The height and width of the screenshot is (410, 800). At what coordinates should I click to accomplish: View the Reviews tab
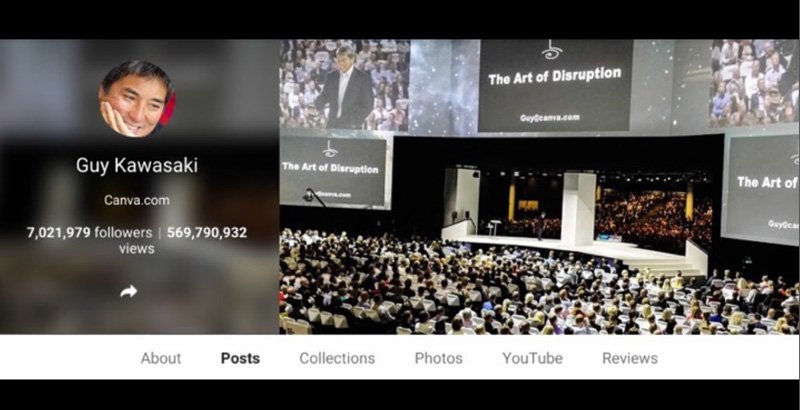pos(630,358)
